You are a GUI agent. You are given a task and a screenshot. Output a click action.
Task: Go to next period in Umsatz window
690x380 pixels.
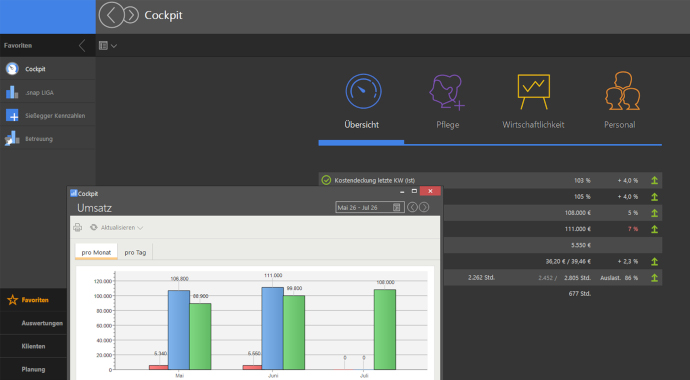tap(424, 207)
